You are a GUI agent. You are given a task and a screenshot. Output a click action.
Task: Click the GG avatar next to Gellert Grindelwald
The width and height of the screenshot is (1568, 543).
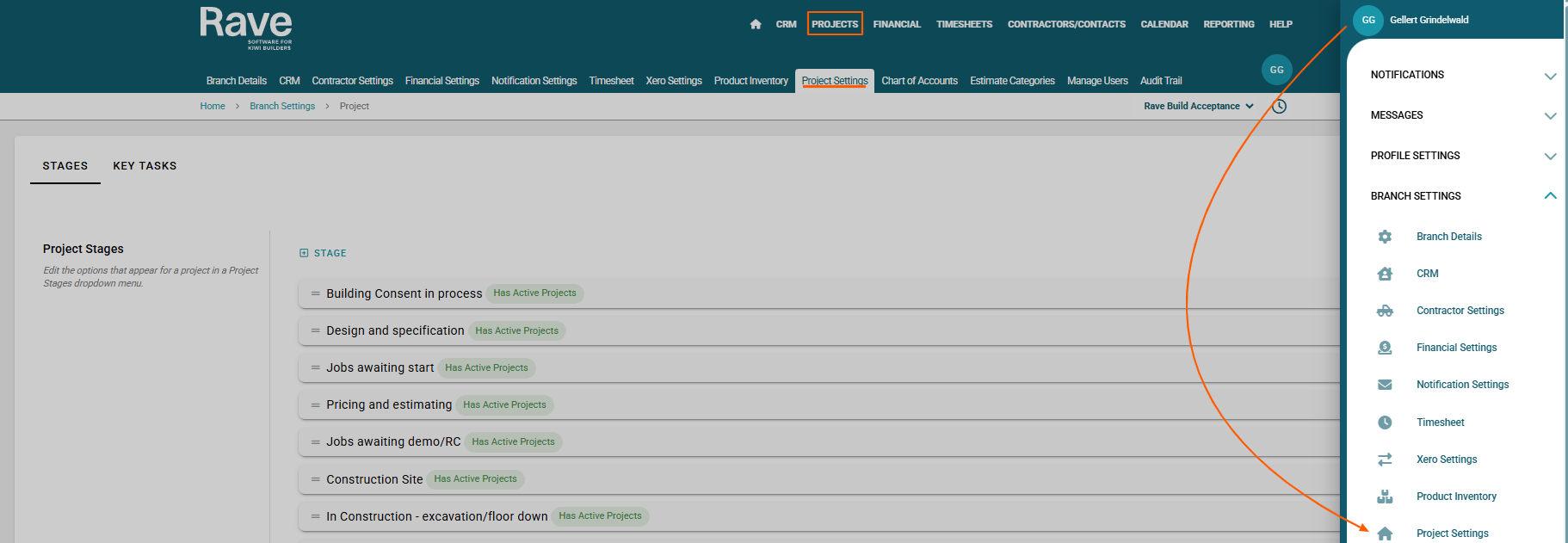(x=1368, y=20)
